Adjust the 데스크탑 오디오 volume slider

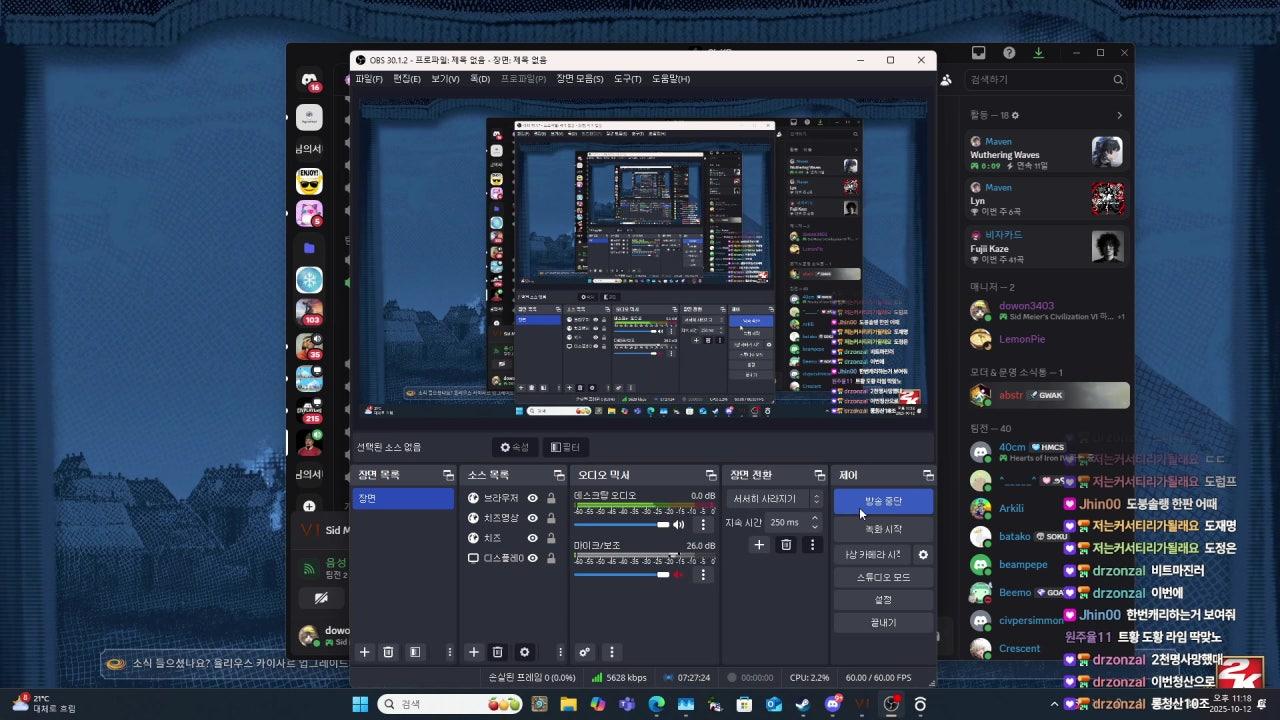click(620, 524)
